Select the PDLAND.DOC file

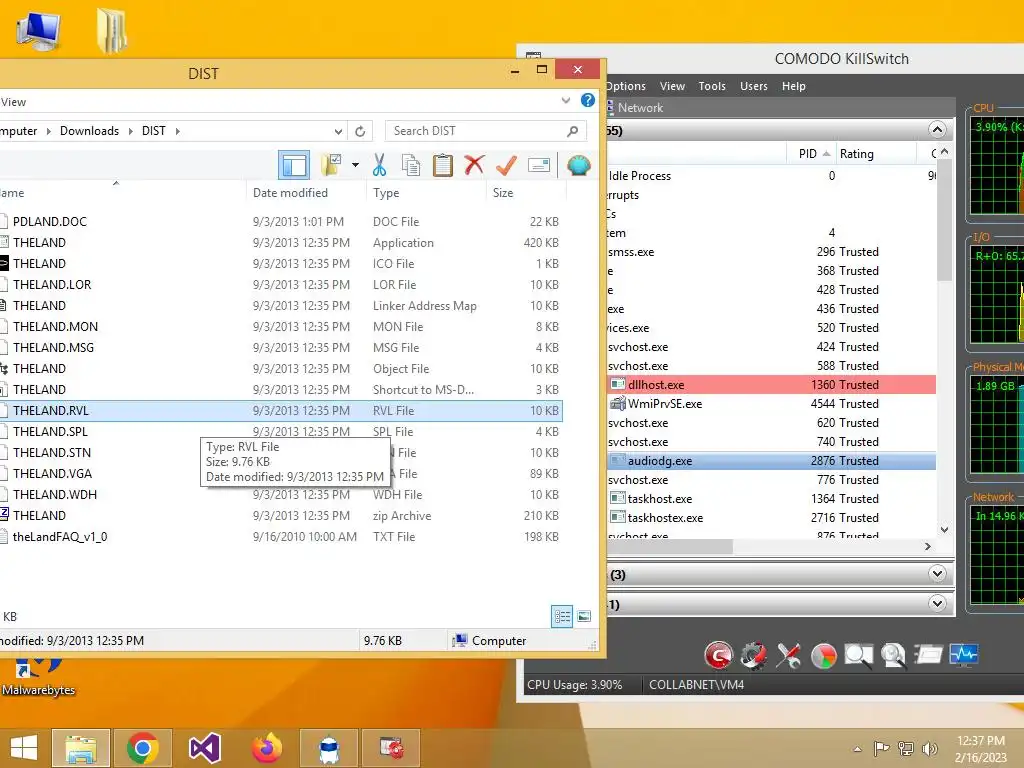point(281,221)
